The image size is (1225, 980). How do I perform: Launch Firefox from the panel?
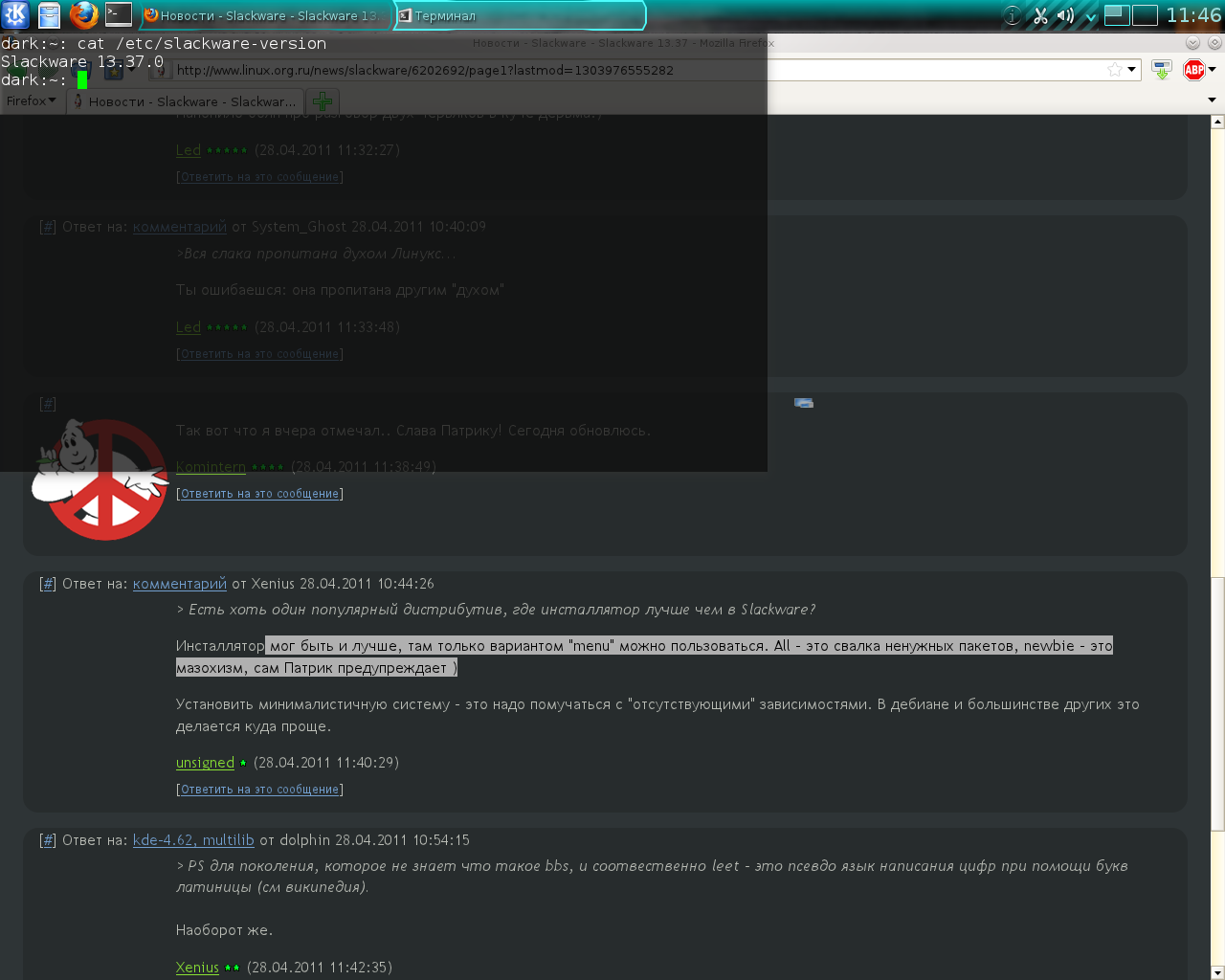pyautogui.click(x=83, y=14)
